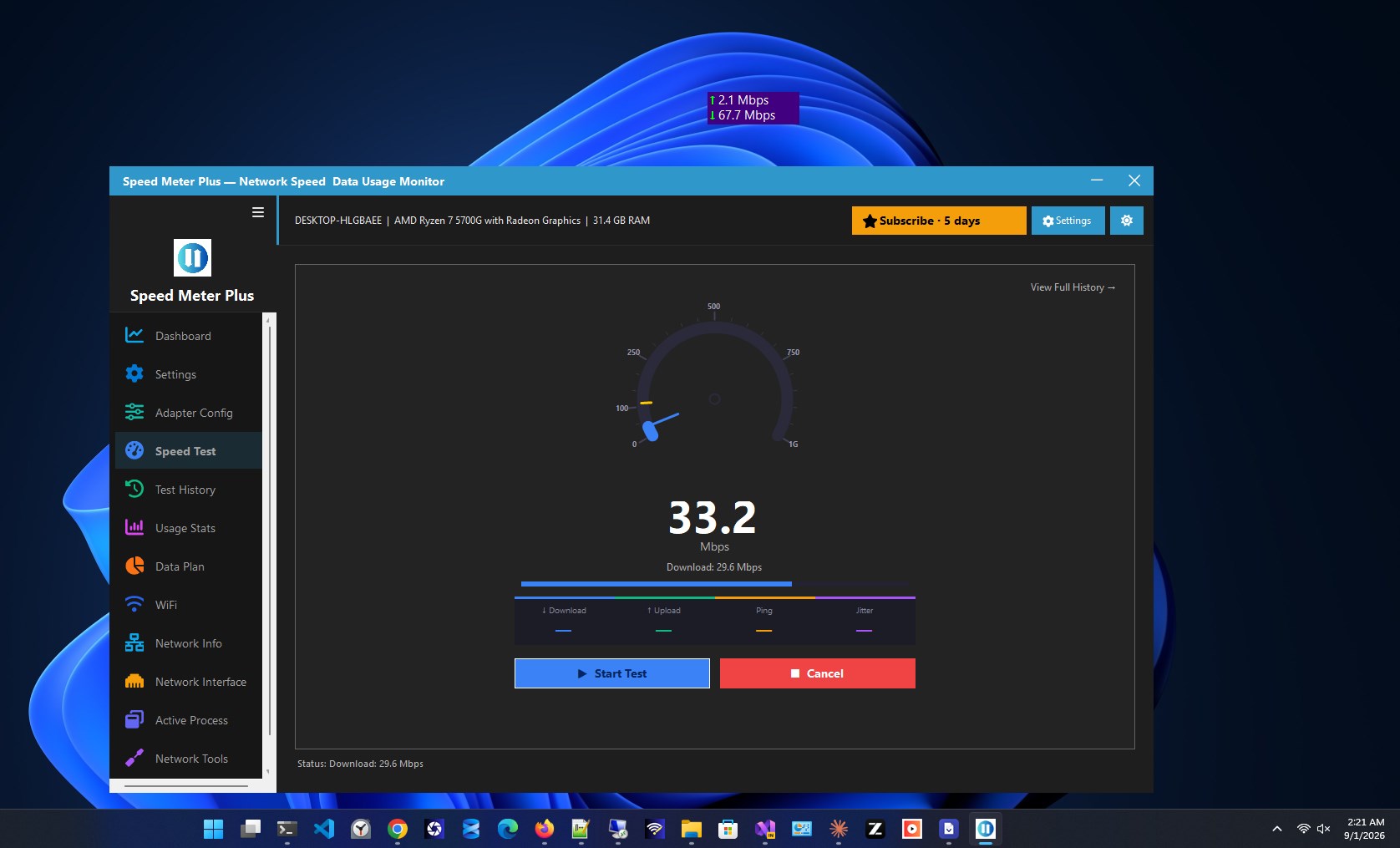Open Visual Studio Code from taskbar
Image resolution: width=1400 pixels, height=848 pixels.
pyautogui.click(x=324, y=829)
